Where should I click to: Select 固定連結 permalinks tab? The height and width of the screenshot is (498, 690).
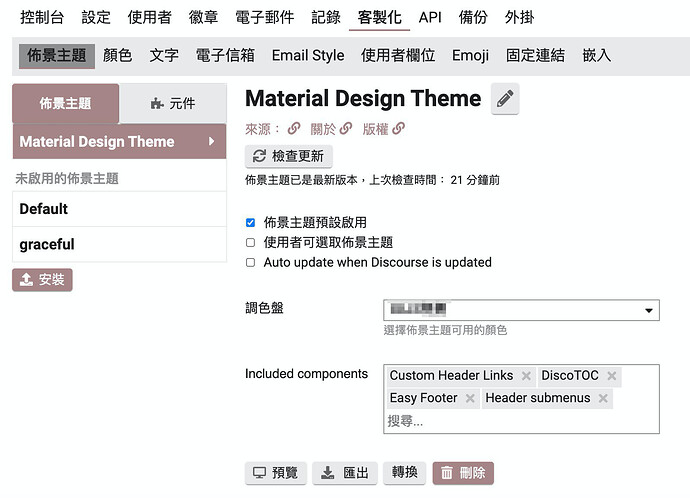click(x=535, y=56)
